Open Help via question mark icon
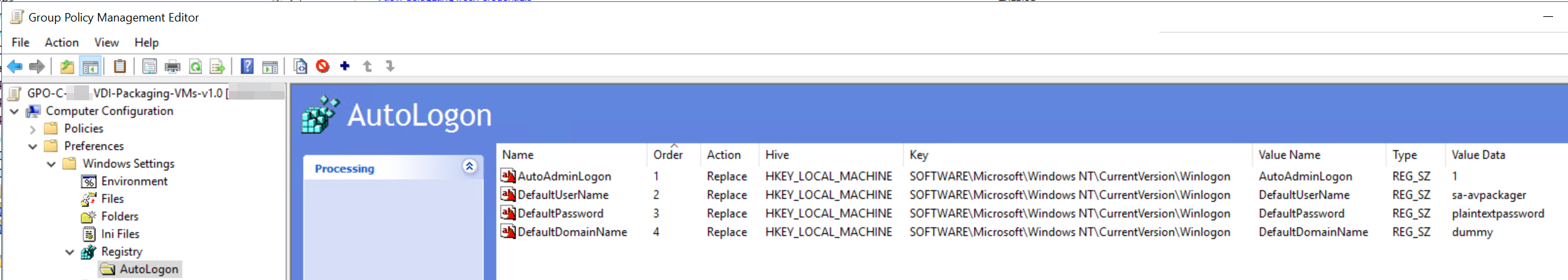 point(247,66)
